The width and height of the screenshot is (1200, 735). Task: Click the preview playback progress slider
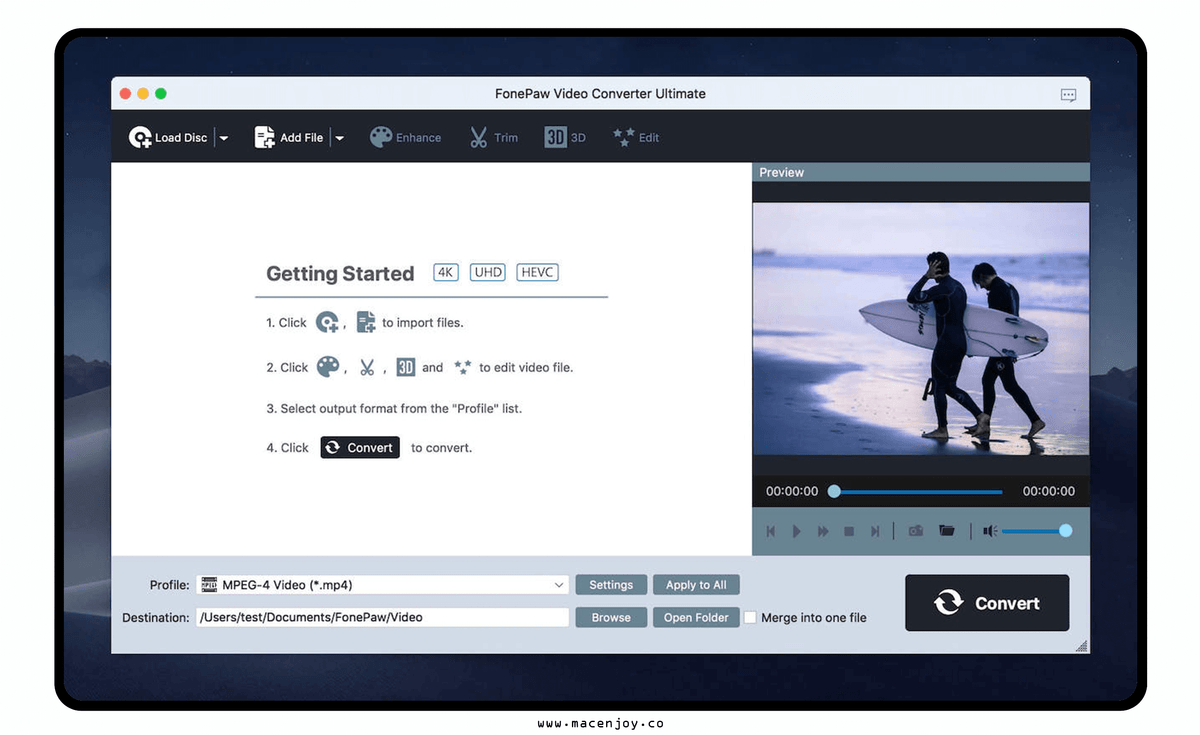pyautogui.click(x=915, y=491)
